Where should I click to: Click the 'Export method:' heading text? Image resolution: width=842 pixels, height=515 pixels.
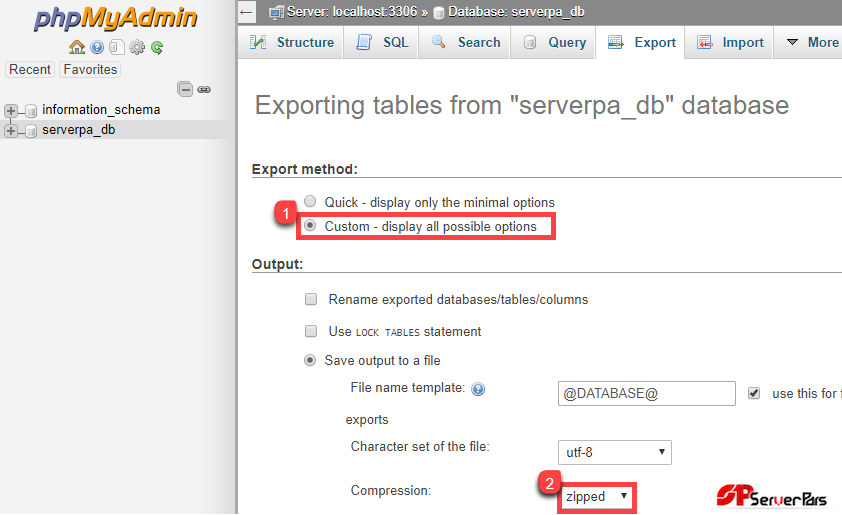304,169
